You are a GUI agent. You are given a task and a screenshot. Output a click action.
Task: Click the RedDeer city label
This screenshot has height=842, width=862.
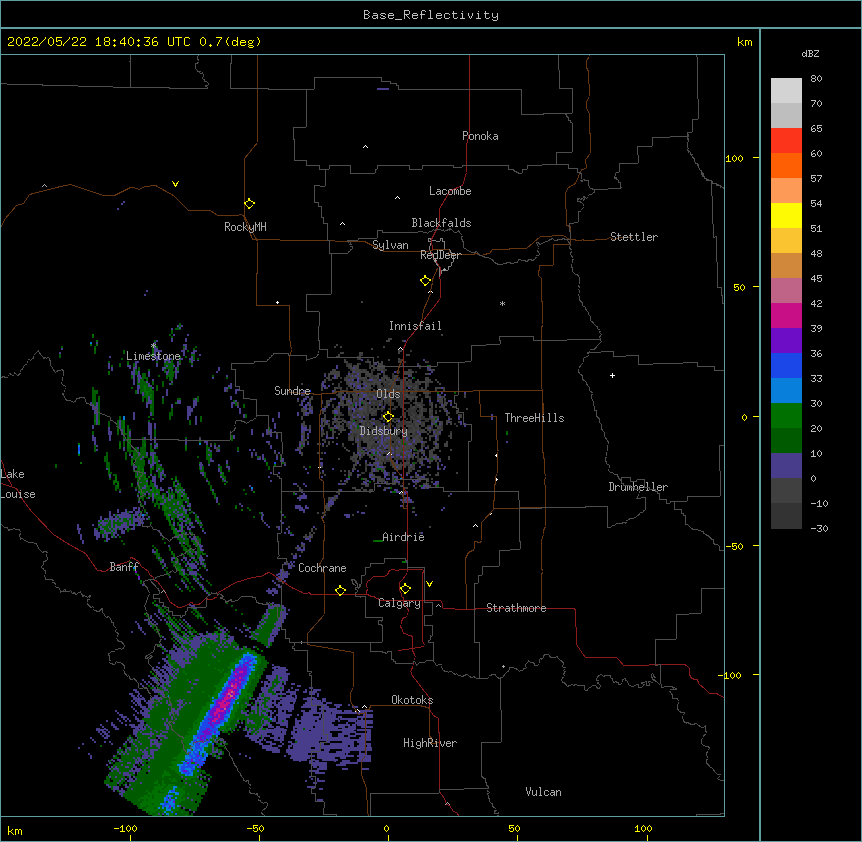click(x=440, y=255)
